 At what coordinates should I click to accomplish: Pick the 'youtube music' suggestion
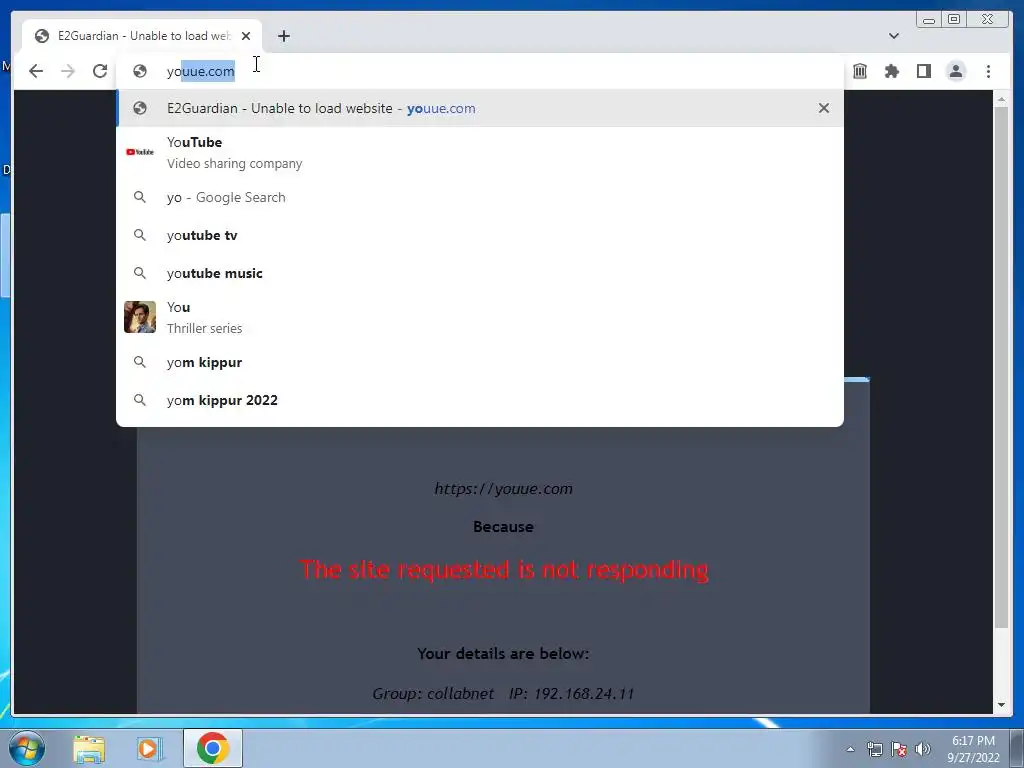coord(480,273)
